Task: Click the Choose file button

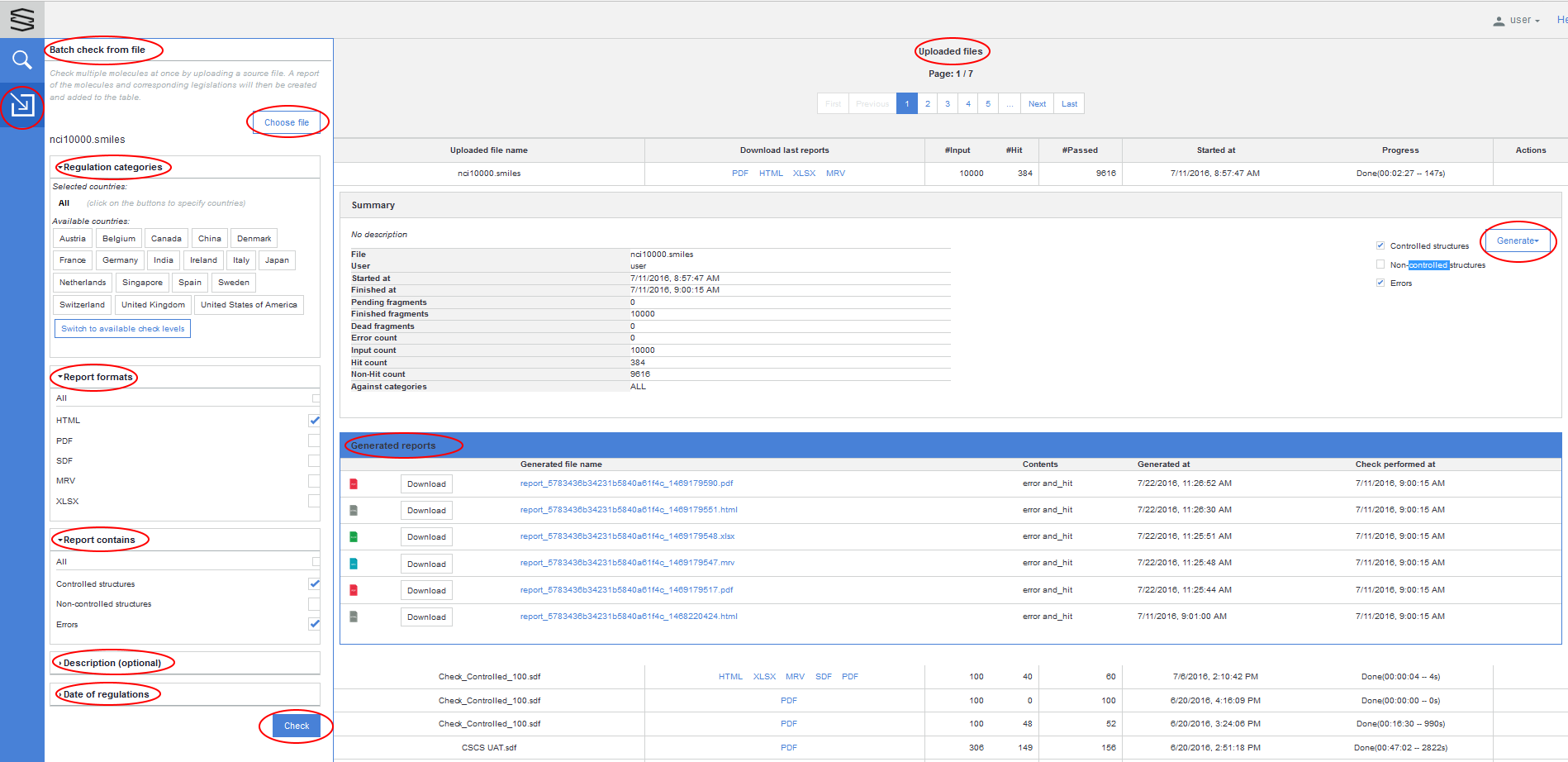Action: 286,122
